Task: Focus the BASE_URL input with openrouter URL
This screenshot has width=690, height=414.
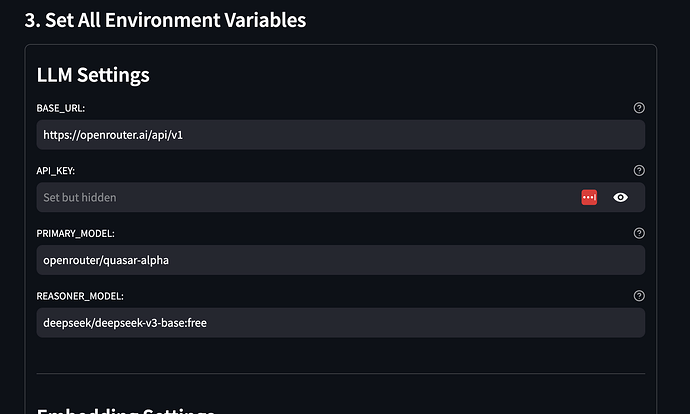Action: (x=341, y=135)
